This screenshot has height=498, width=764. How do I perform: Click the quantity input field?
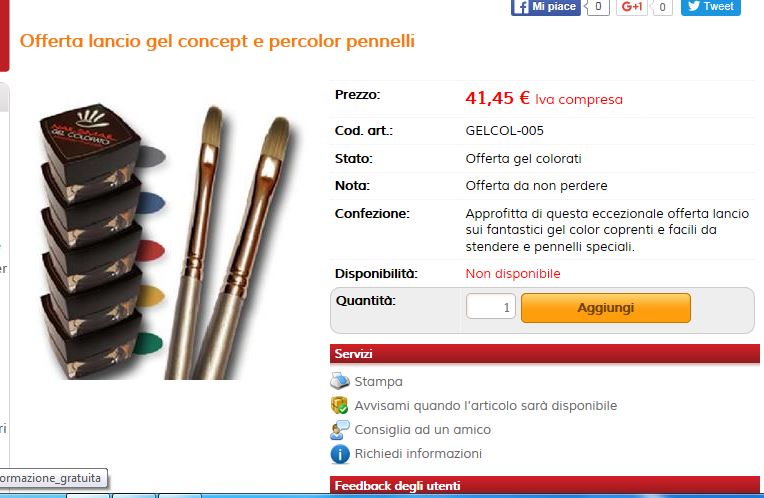pyautogui.click(x=491, y=307)
